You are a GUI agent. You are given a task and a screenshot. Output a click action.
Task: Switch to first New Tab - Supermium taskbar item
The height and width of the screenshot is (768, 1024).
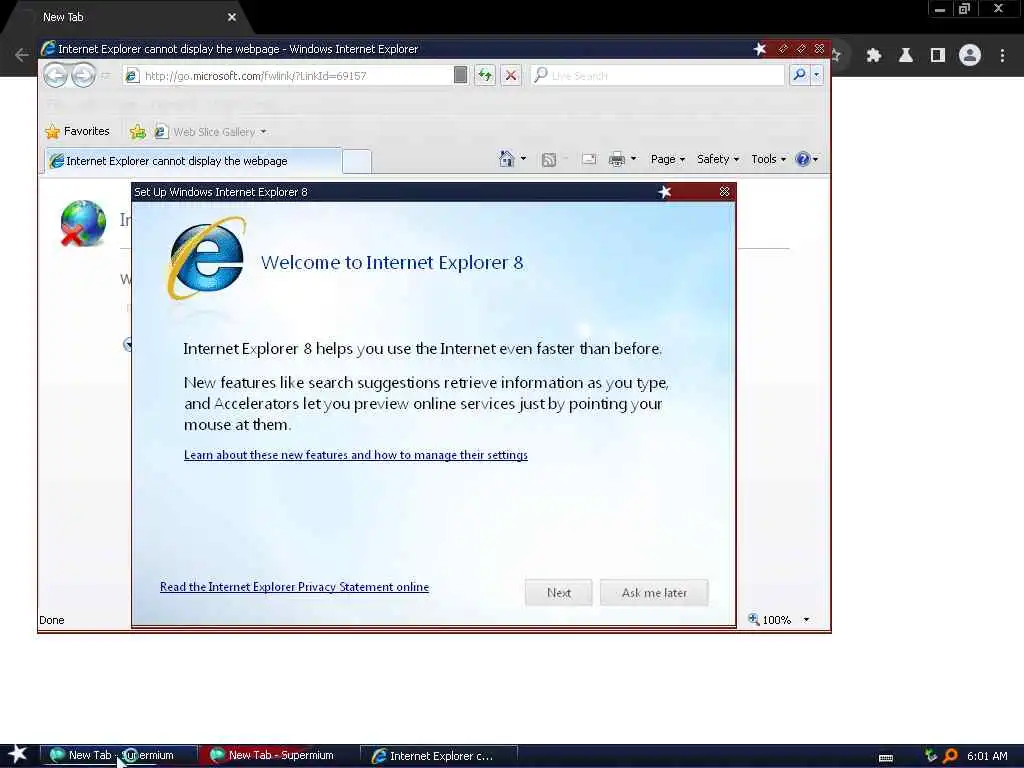coord(117,755)
